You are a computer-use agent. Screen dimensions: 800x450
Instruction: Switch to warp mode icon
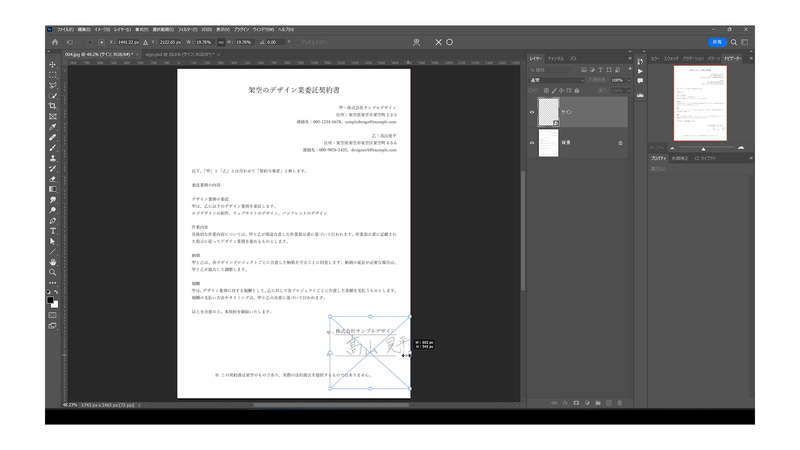[416, 42]
